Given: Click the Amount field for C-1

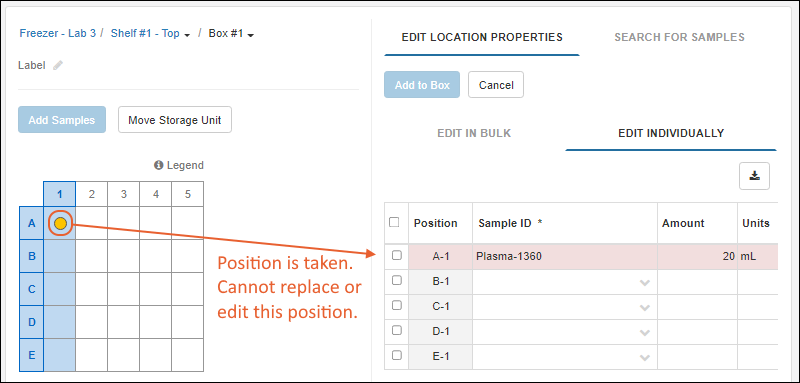Looking at the screenshot, I should [x=697, y=307].
